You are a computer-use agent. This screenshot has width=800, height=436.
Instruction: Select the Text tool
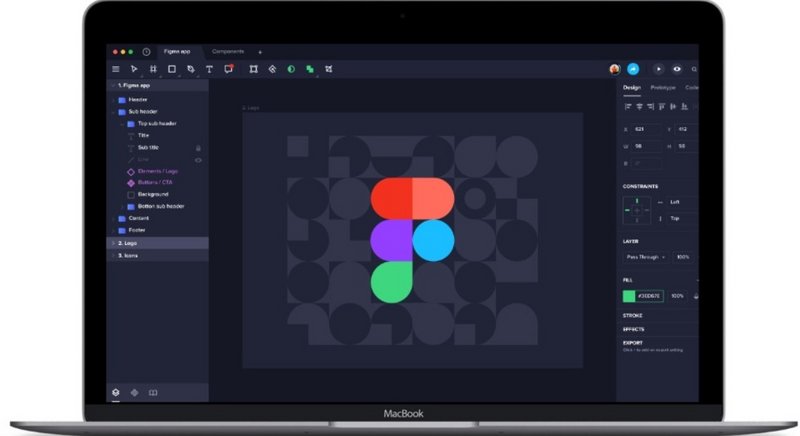[x=209, y=69]
